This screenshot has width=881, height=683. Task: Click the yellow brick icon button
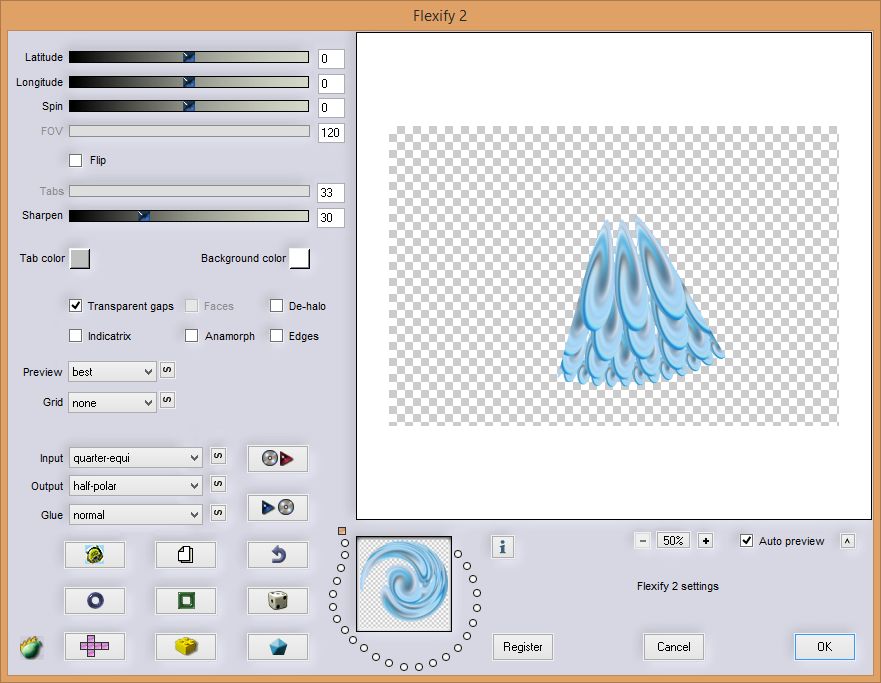(185, 647)
